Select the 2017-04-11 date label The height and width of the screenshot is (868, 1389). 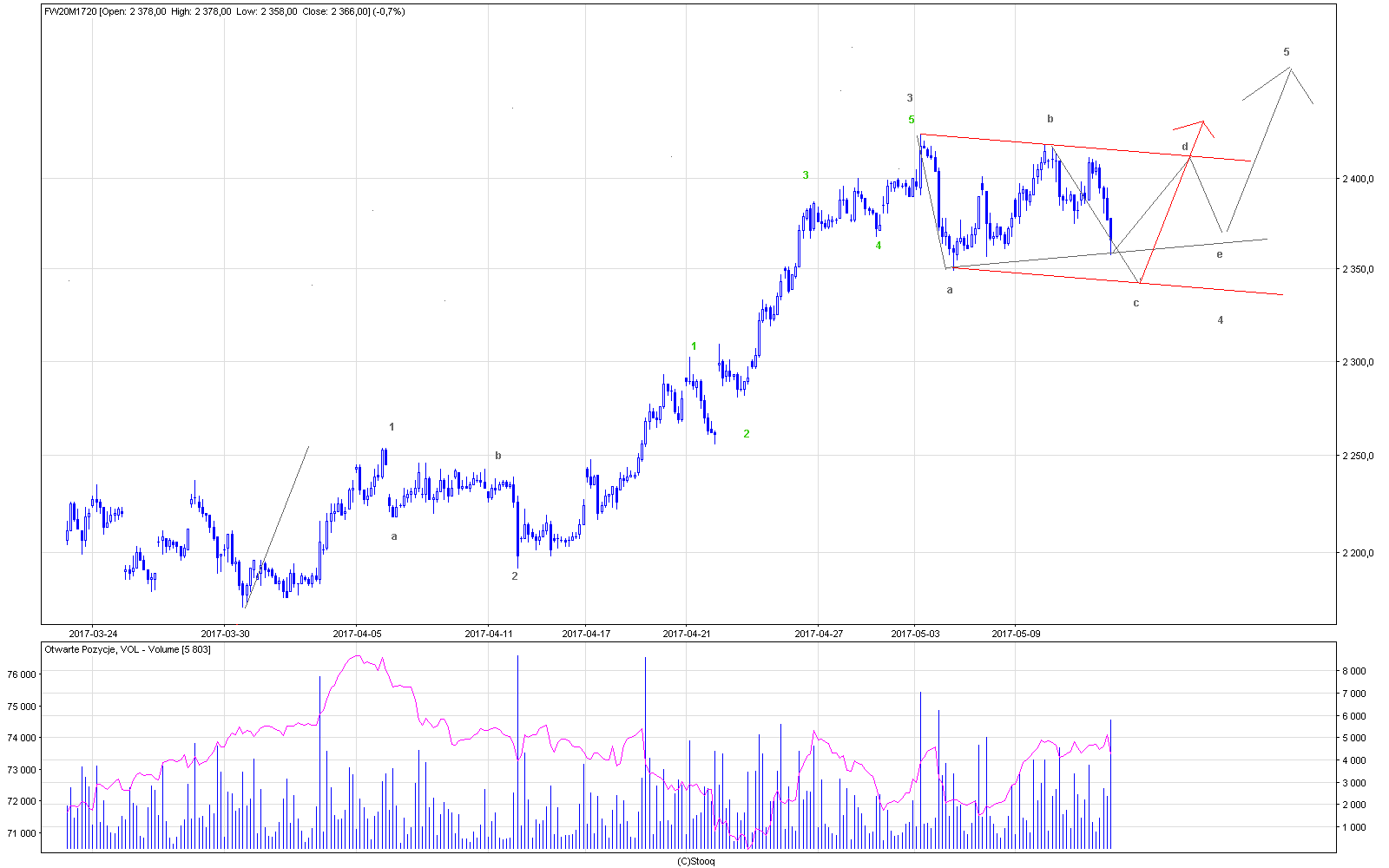click(x=489, y=634)
